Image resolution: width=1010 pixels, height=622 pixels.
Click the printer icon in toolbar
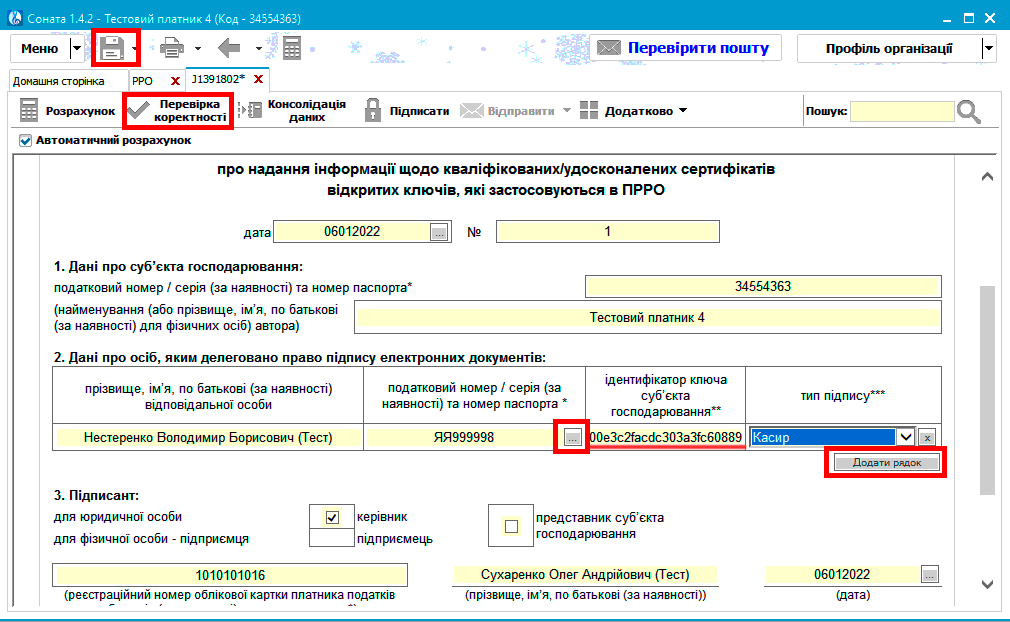(x=172, y=48)
